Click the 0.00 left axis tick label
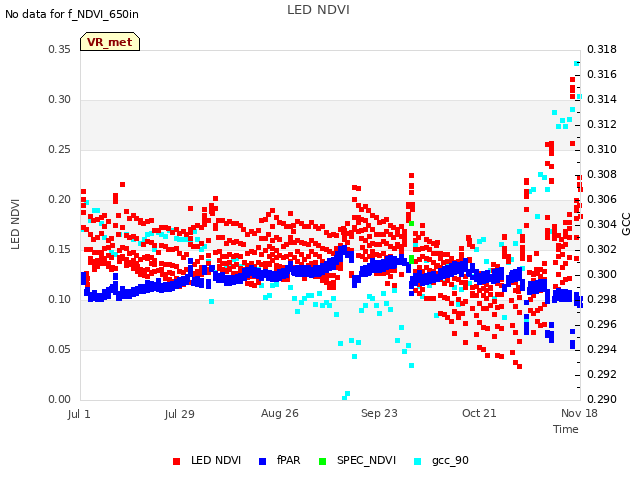640x480 pixels. coord(59,399)
